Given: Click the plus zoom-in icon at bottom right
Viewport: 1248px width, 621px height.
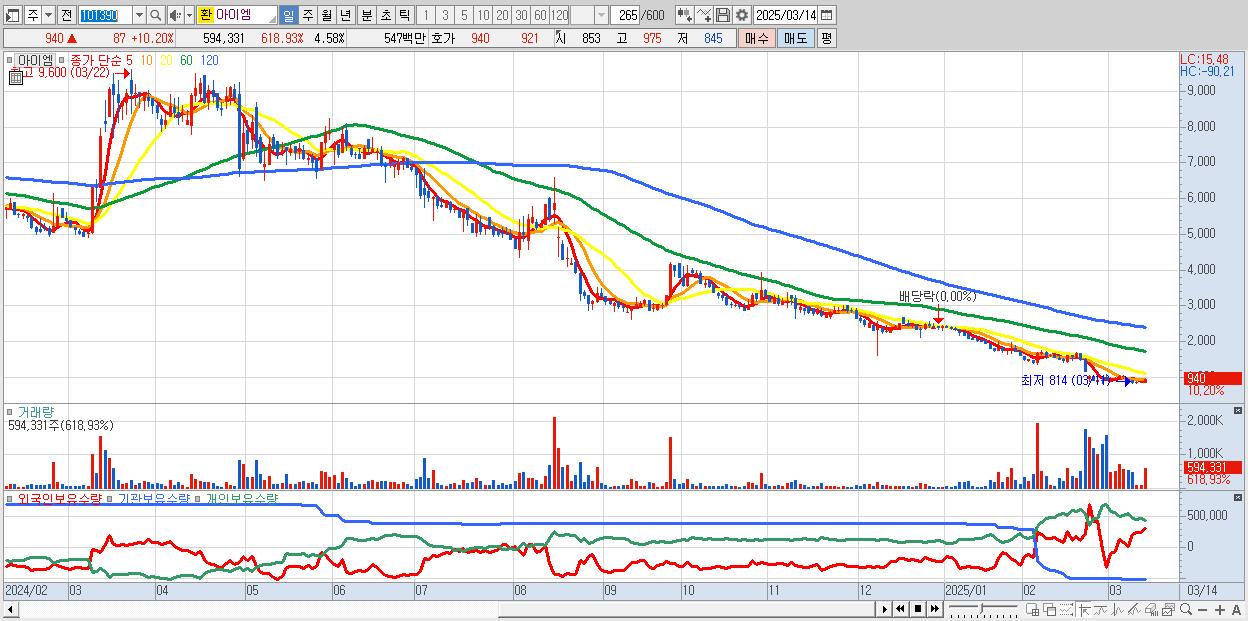Looking at the screenshot, I should (1220, 609).
